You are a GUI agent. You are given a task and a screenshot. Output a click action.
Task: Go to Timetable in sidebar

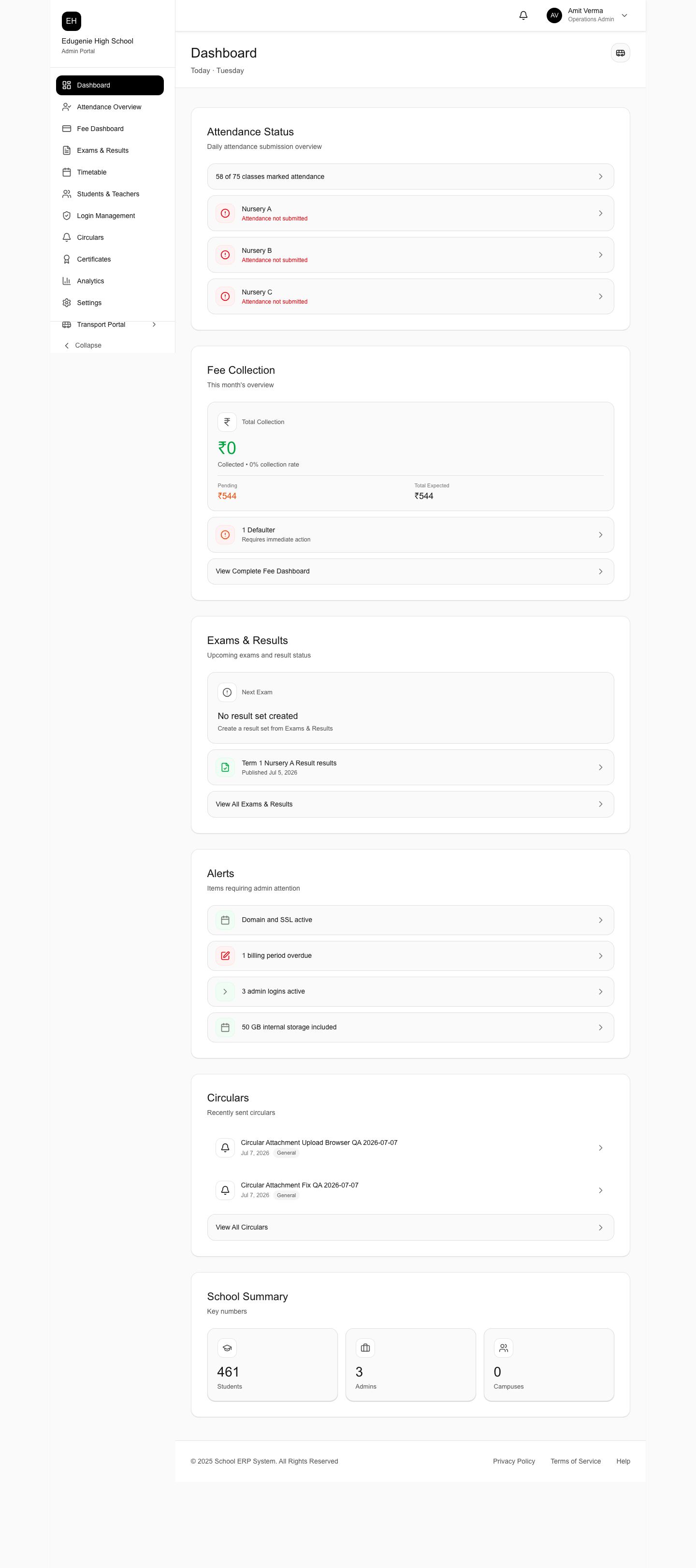[x=110, y=172]
